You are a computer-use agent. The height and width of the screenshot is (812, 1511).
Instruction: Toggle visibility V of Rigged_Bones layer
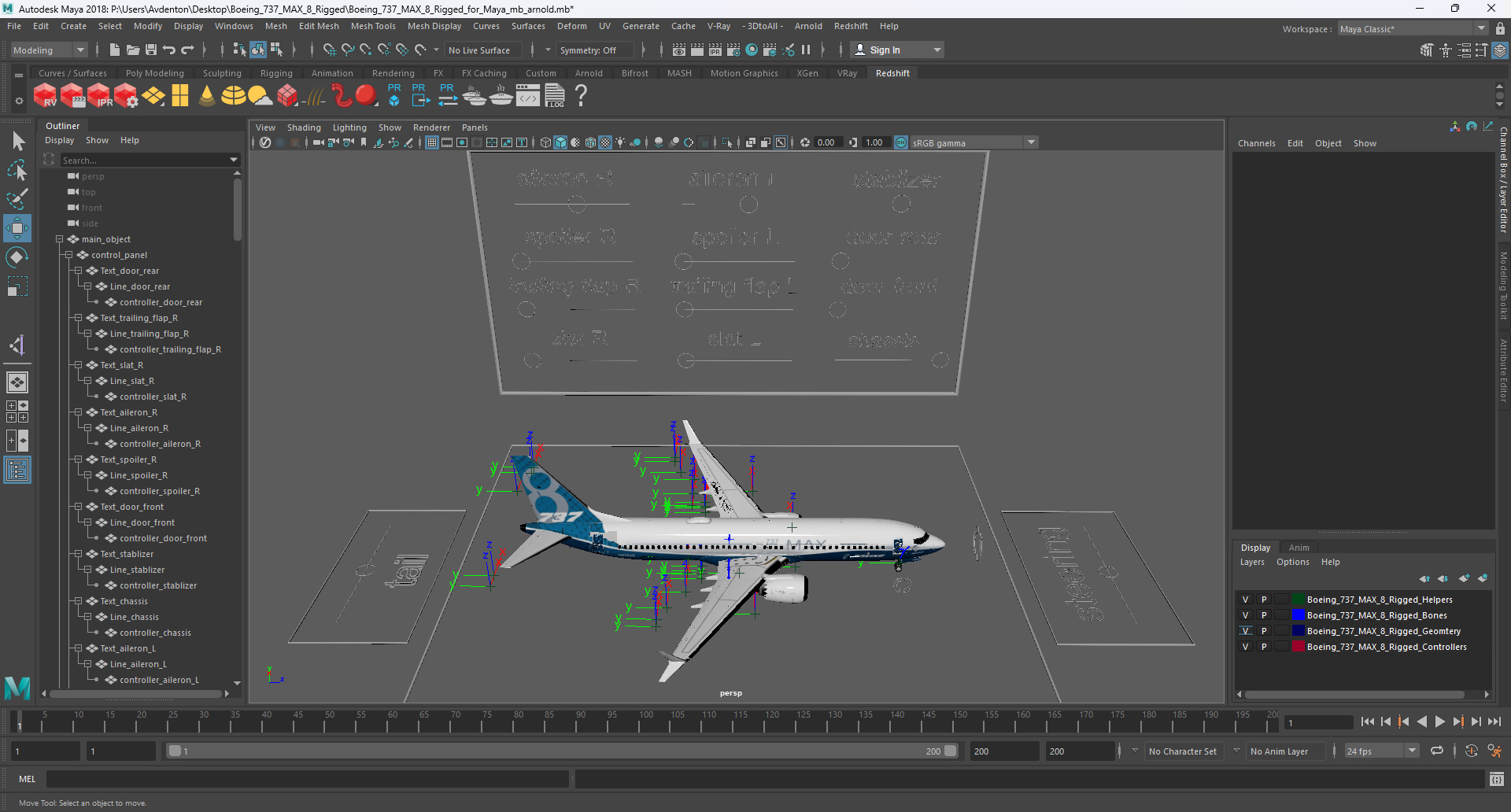click(x=1245, y=615)
